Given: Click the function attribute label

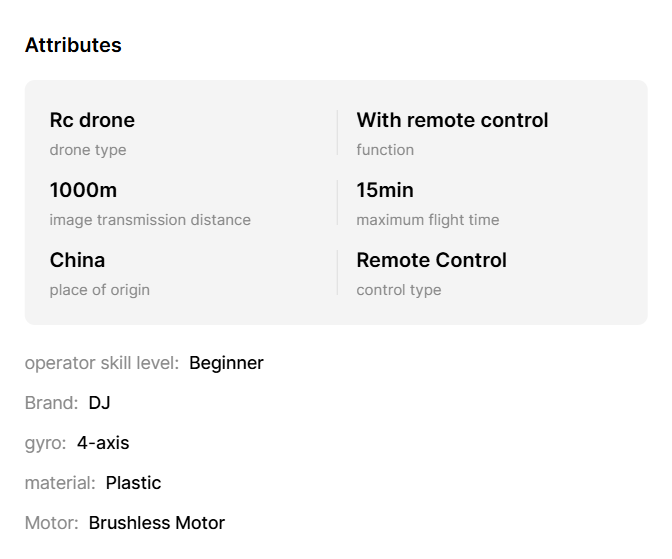Looking at the screenshot, I should [385, 150].
